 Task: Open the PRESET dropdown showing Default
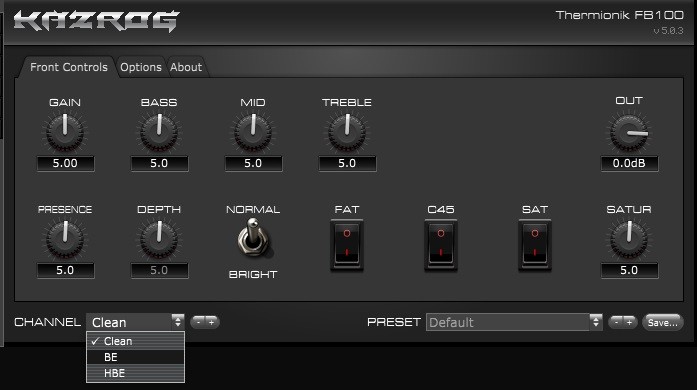(x=514, y=322)
